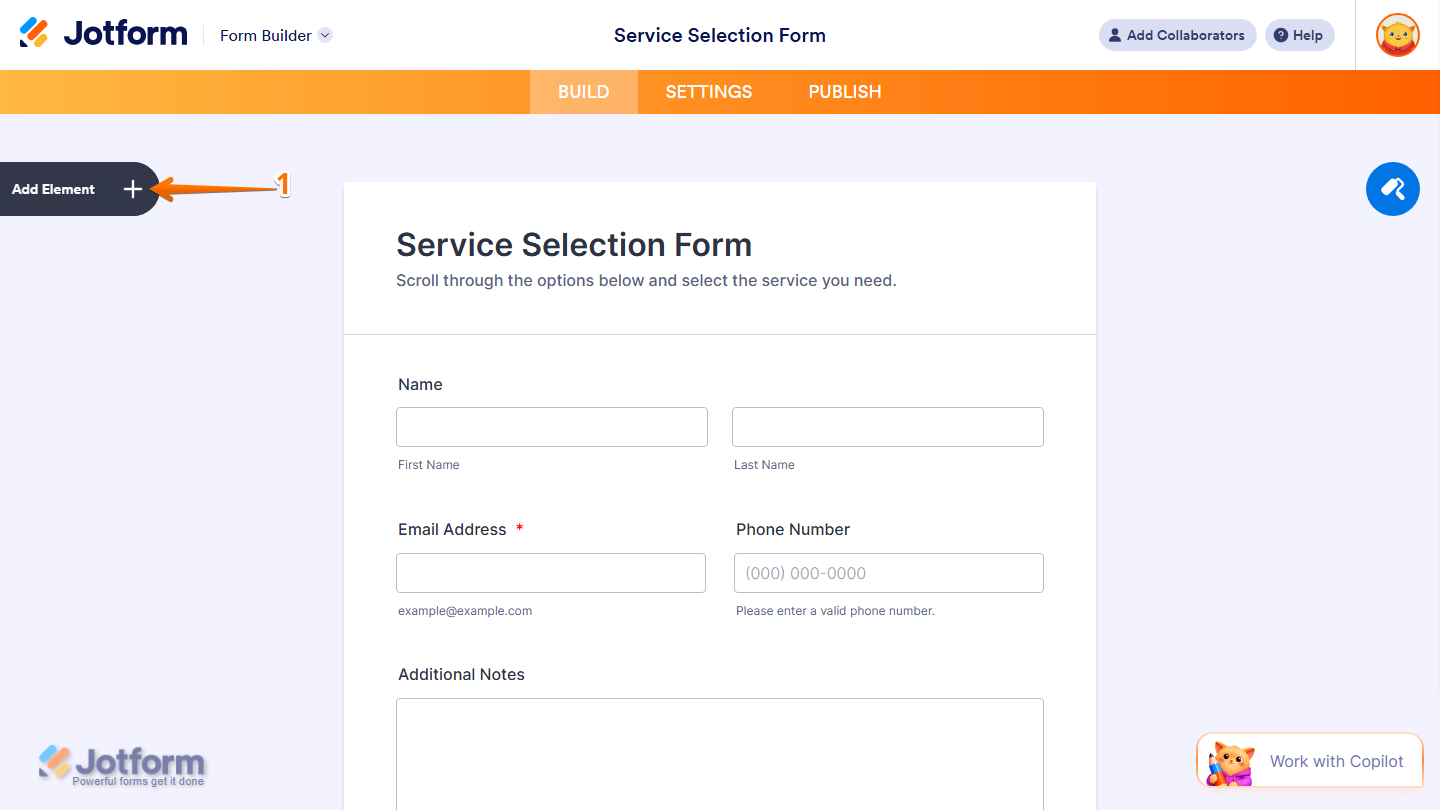Open the profile avatar menu
This screenshot has width=1440, height=810.
pos(1396,35)
